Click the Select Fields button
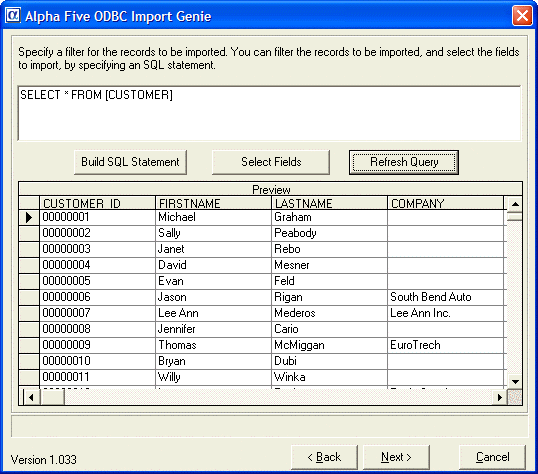Image resolution: width=538 pixels, height=474 pixels. 271,162
